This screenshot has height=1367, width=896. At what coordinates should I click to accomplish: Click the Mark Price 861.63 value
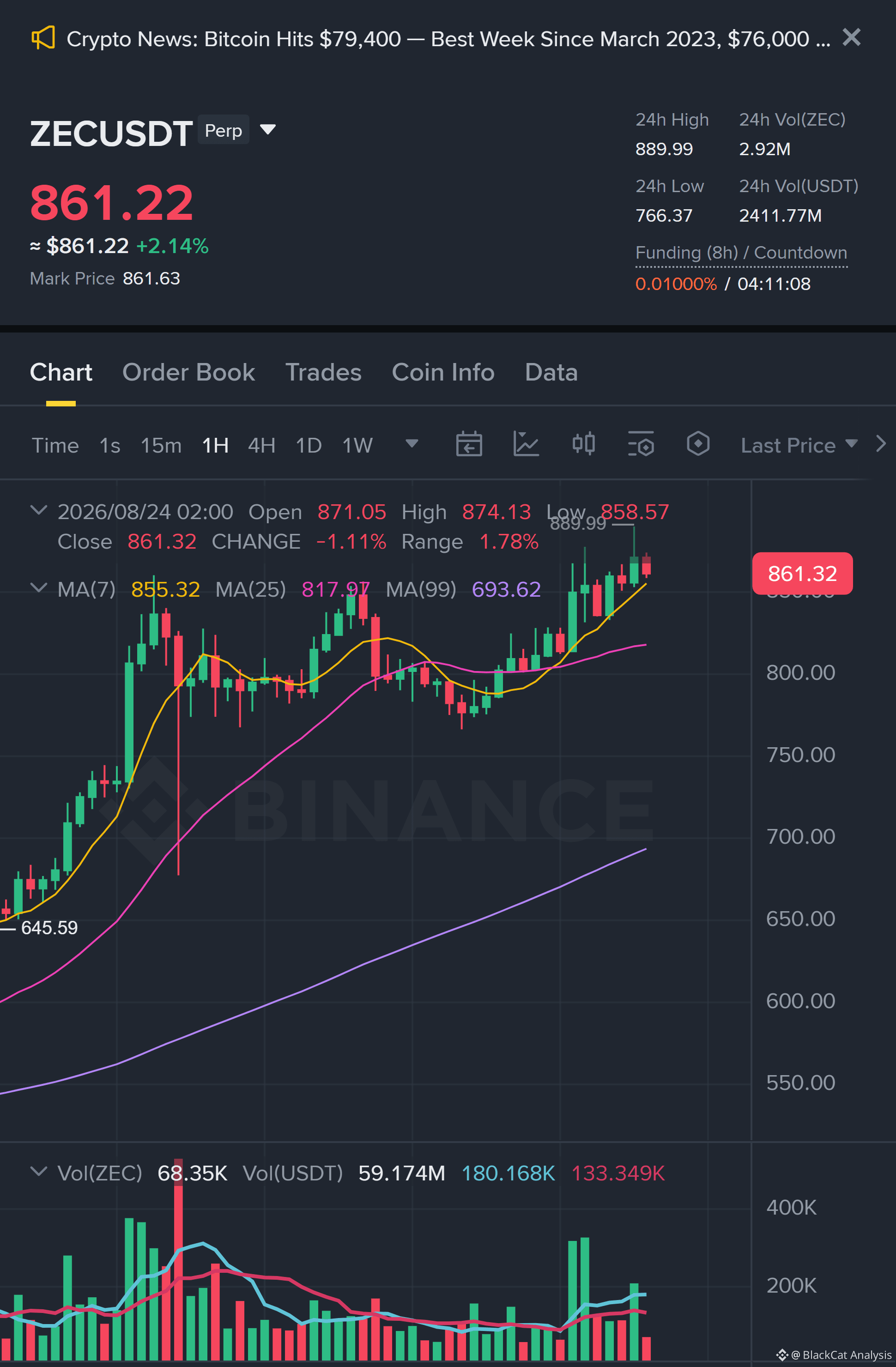pyautogui.click(x=151, y=278)
